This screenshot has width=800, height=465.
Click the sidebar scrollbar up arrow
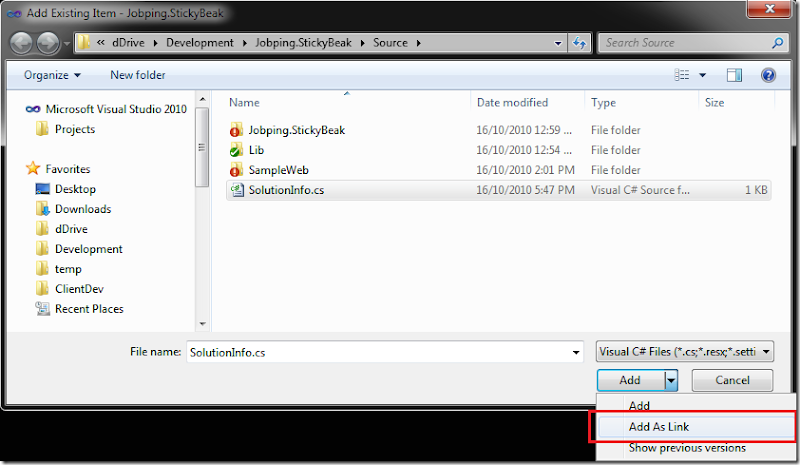click(x=203, y=100)
